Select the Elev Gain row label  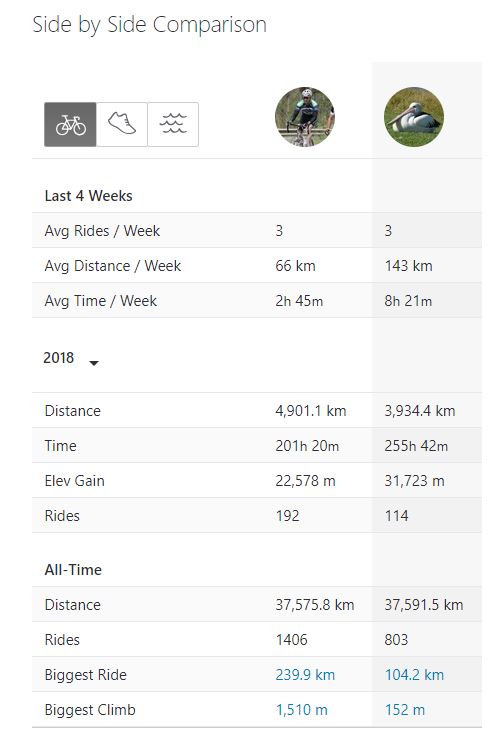(x=74, y=481)
